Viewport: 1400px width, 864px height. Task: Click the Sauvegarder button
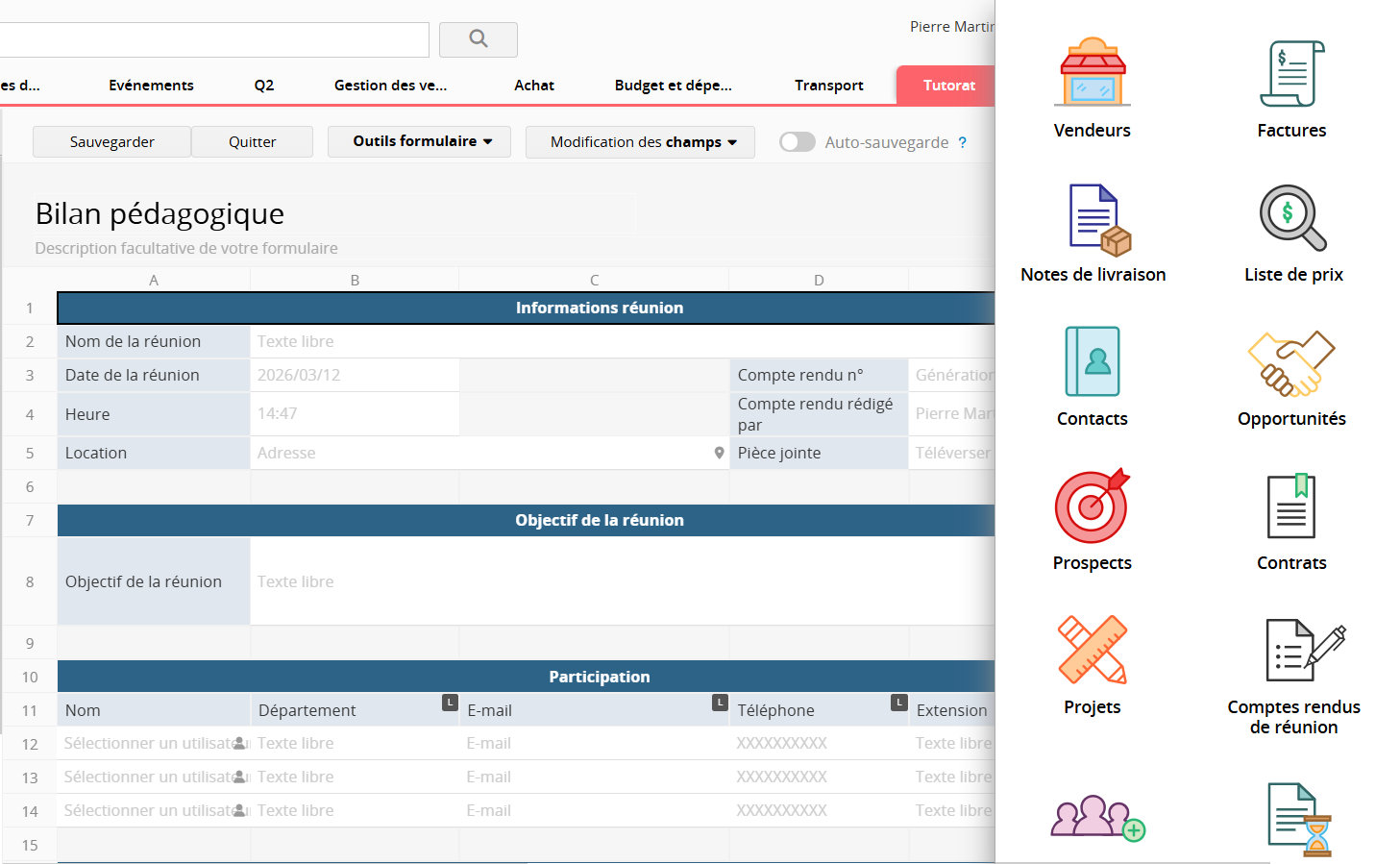tap(111, 142)
